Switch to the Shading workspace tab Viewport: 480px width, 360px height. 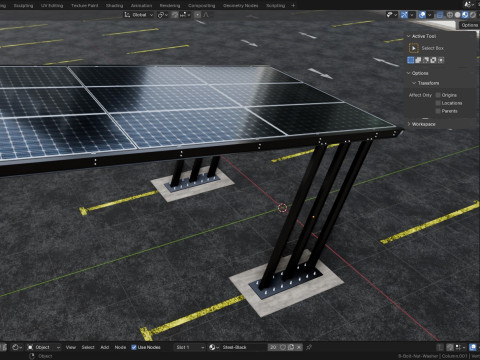(114, 5)
